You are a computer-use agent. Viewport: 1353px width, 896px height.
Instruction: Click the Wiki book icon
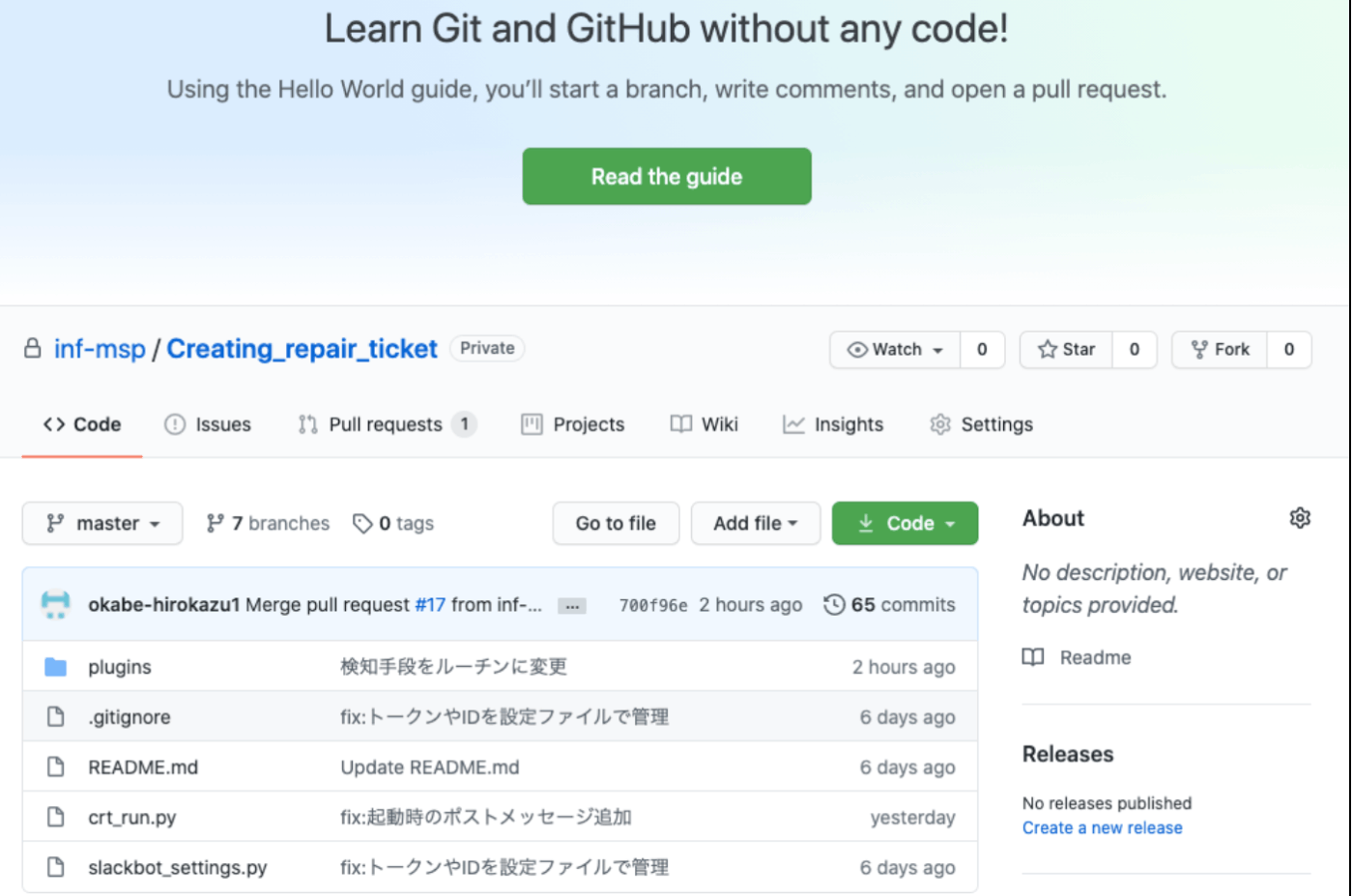[681, 424]
